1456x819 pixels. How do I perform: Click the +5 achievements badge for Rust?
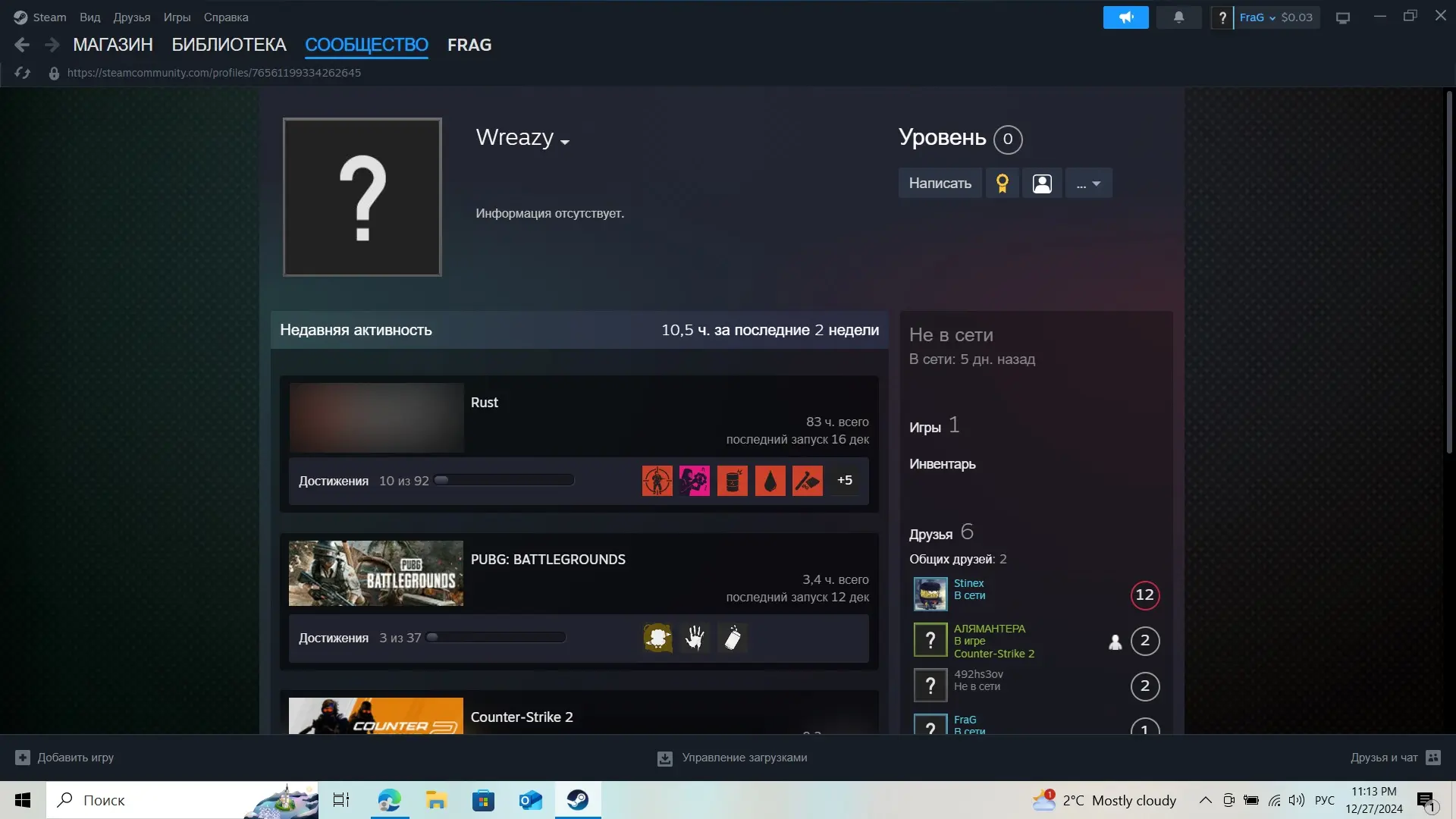pos(844,480)
